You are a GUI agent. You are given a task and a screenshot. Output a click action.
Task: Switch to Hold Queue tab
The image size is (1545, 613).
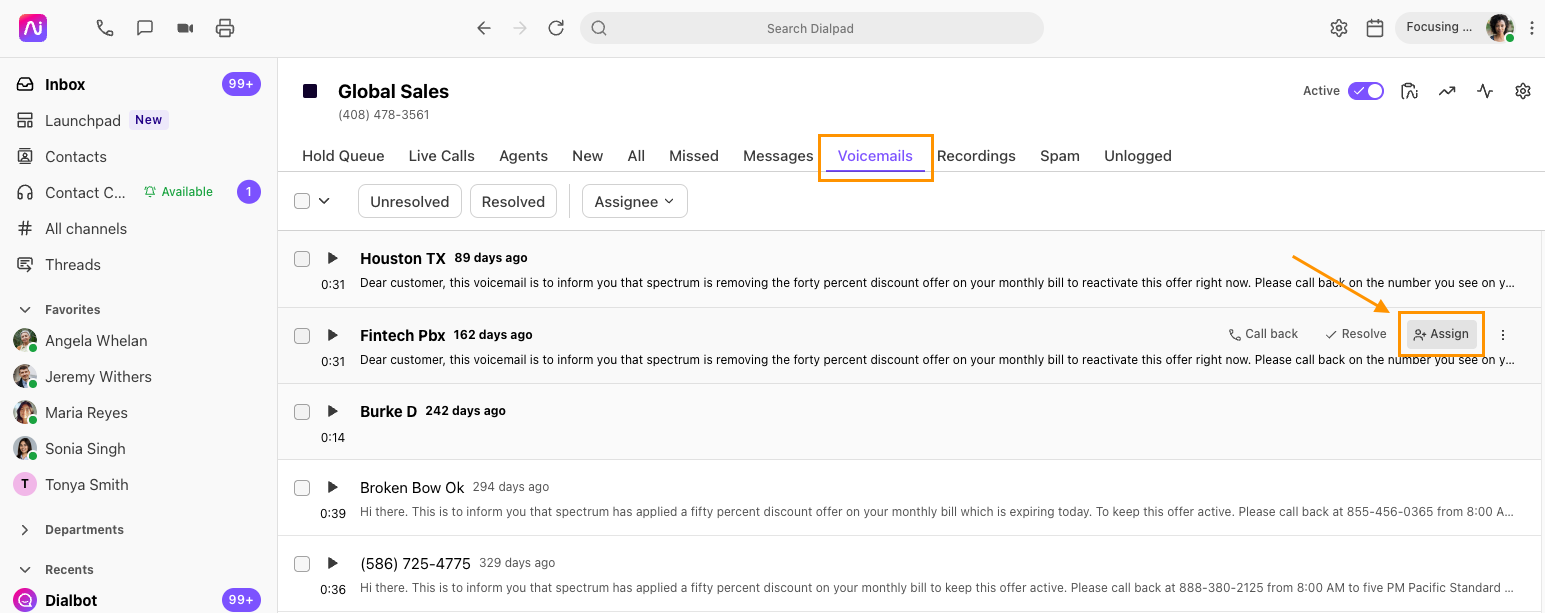coord(343,156)
